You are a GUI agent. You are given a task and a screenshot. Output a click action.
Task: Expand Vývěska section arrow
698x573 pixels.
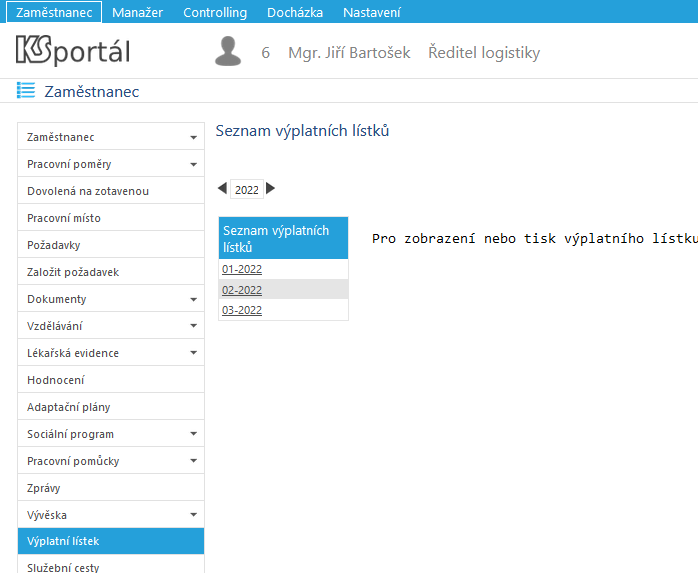click(193, 515)
